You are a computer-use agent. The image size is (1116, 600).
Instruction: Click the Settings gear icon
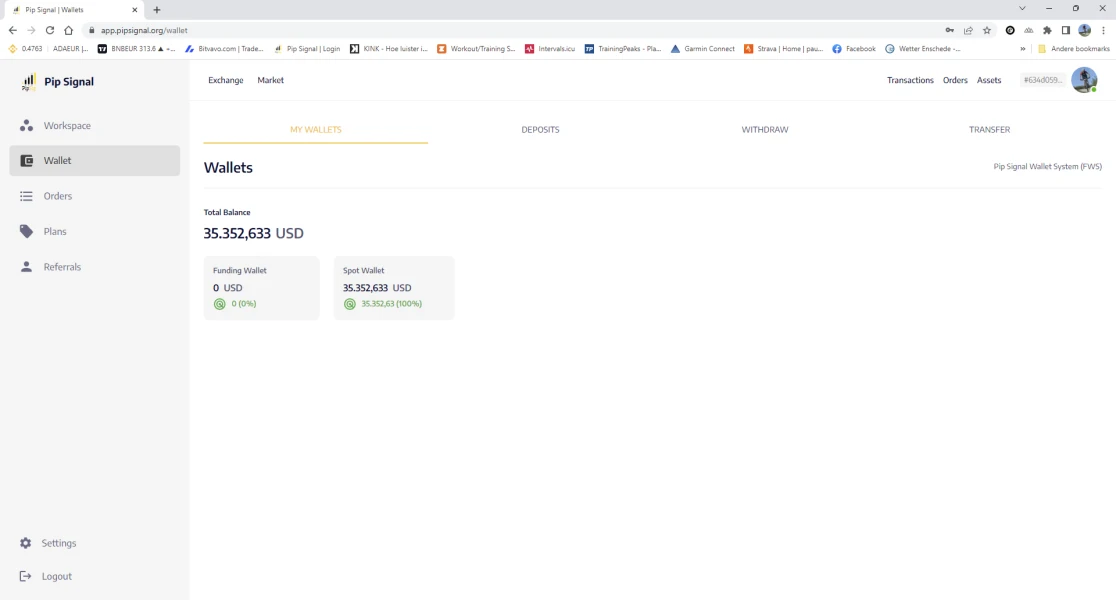point(26,543)
